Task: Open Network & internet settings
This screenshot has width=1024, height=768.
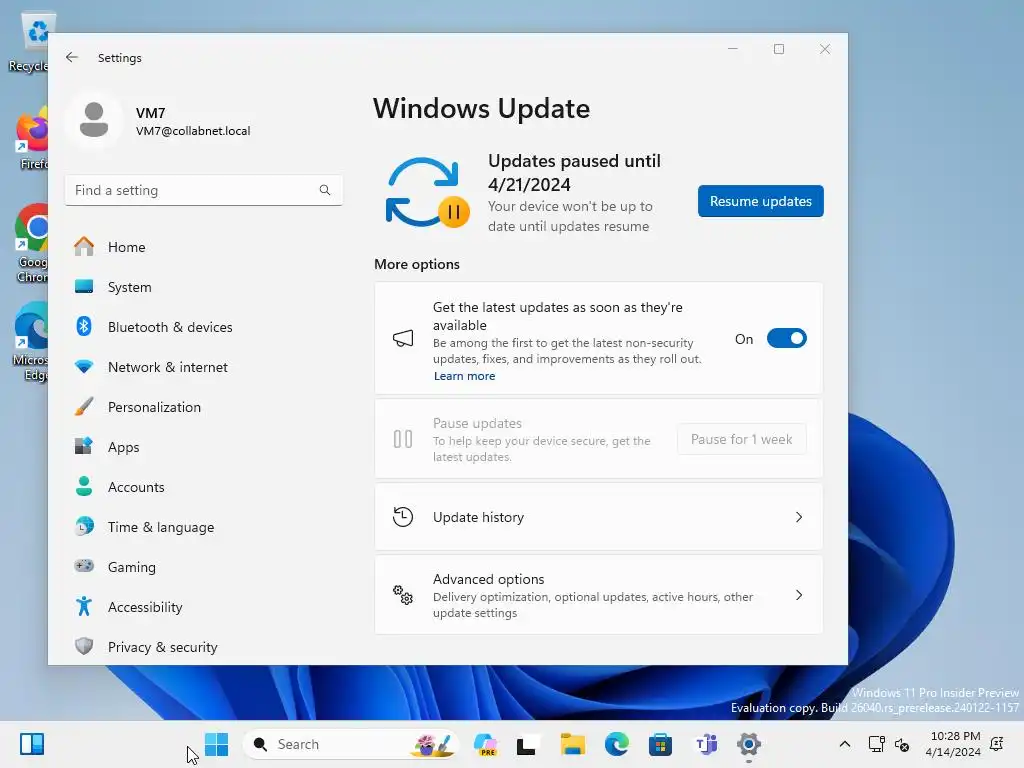Action: [204, 367]
